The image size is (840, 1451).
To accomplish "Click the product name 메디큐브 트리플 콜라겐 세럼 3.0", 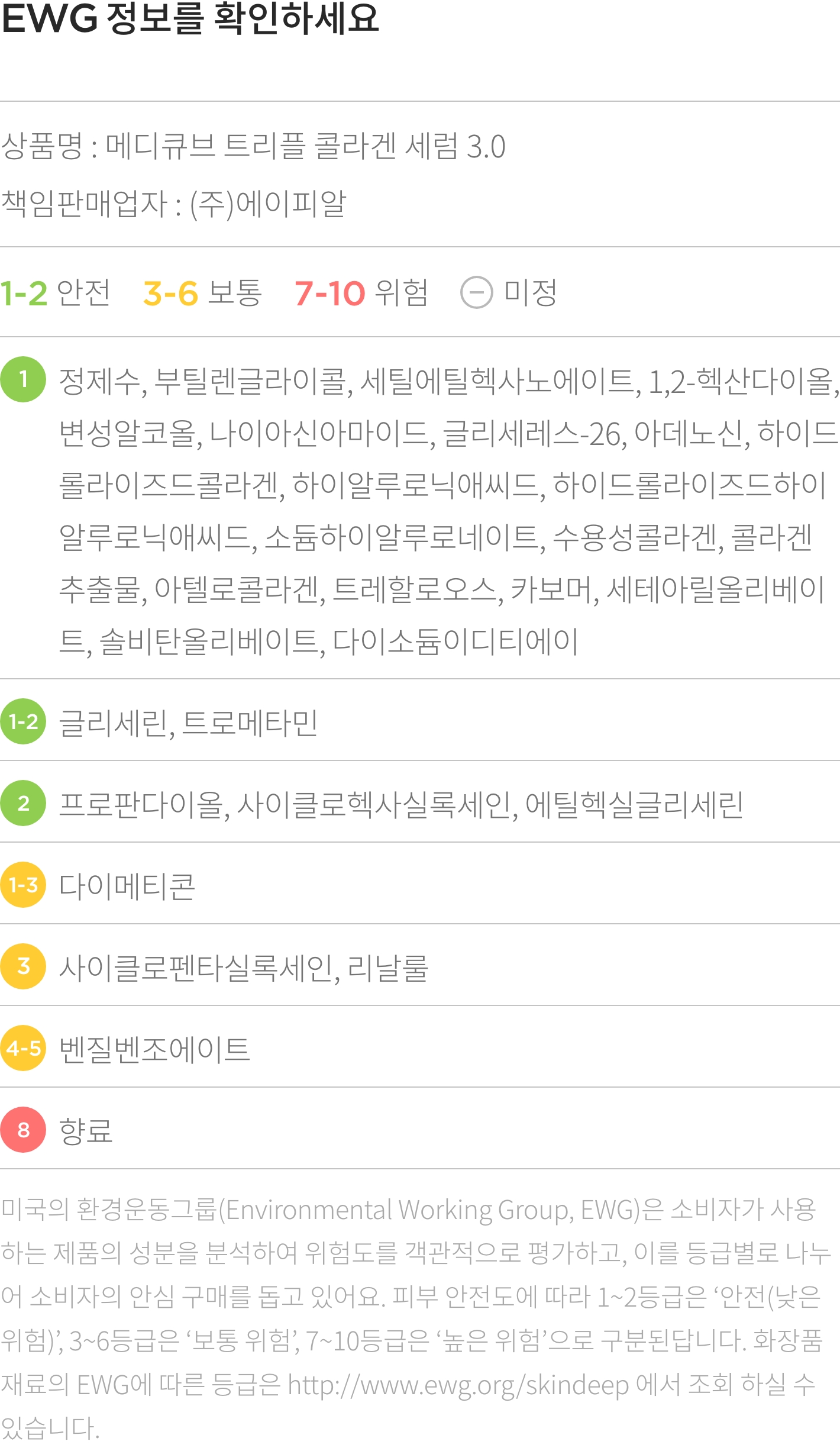I will click(x=305, y=146).
